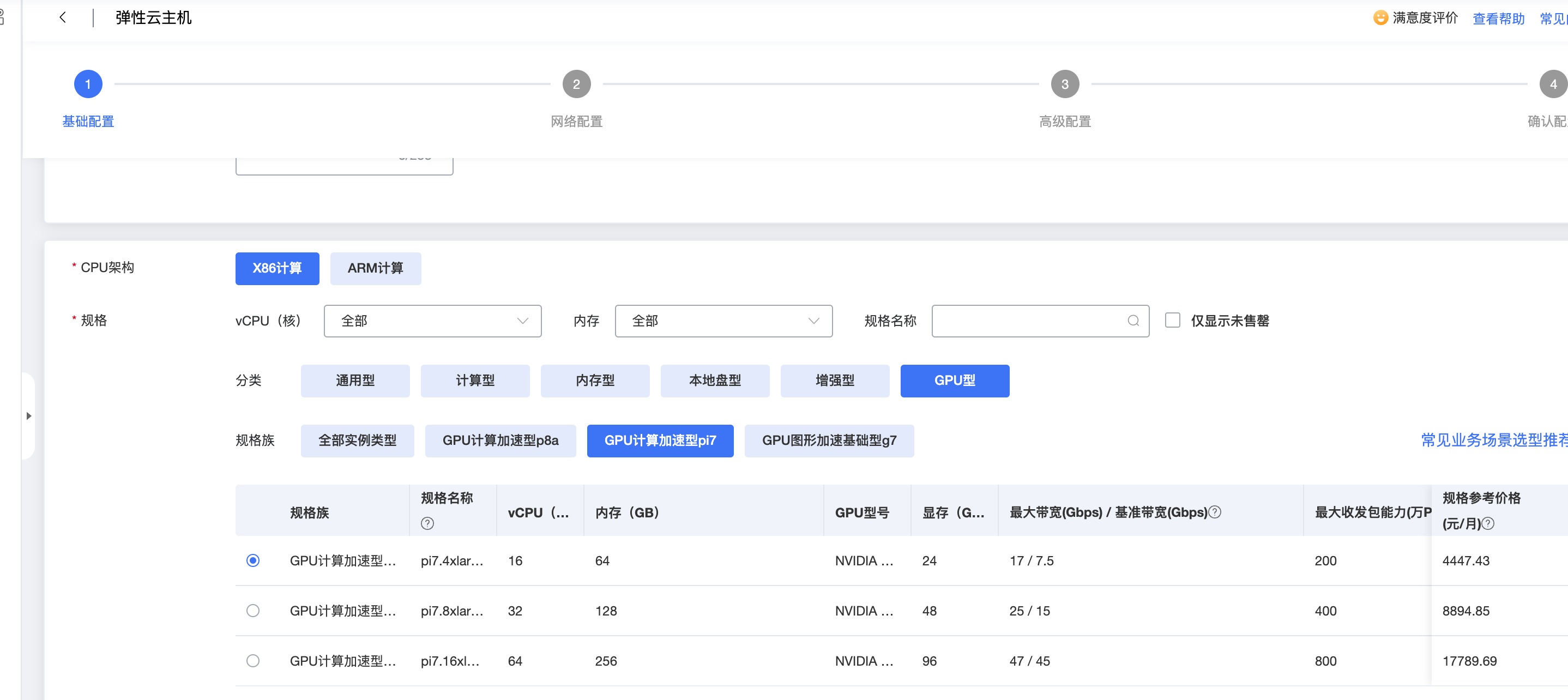Click the spec name pi7.16xl… cell
The height and width of the screenshot is (700, 1568).
(x=450, y=660)
